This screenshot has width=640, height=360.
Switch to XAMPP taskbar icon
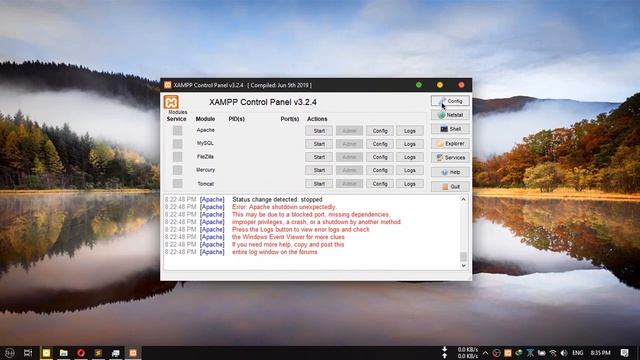click(x=133, y=353)
